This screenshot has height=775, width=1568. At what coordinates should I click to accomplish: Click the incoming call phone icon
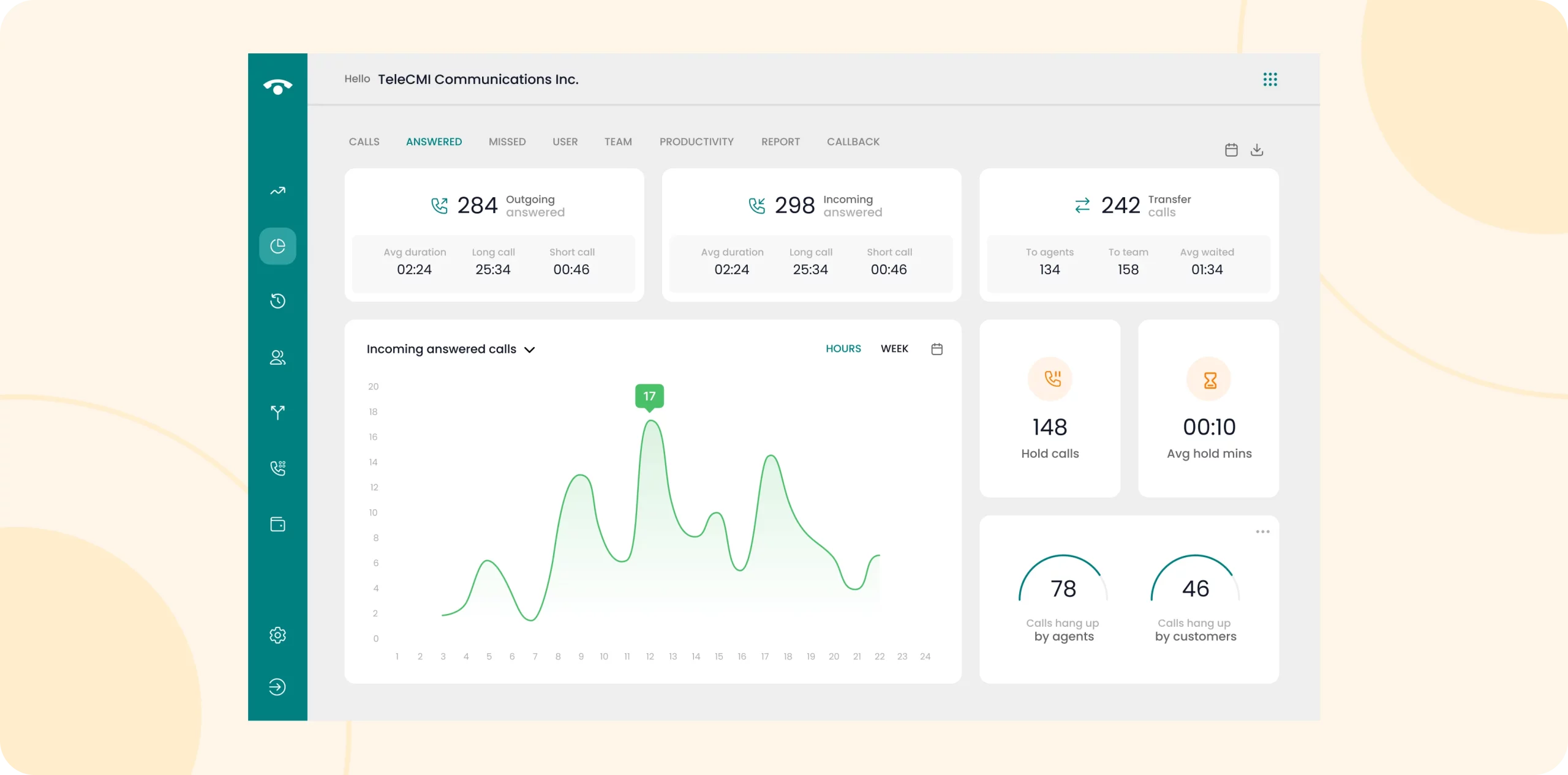(757, 206)
